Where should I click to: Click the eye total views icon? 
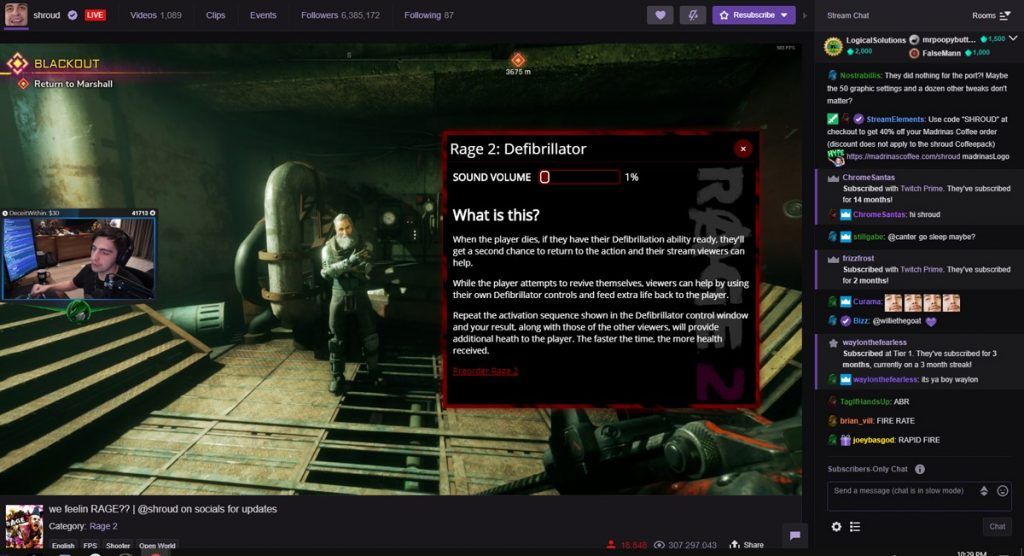pos(659,545)
